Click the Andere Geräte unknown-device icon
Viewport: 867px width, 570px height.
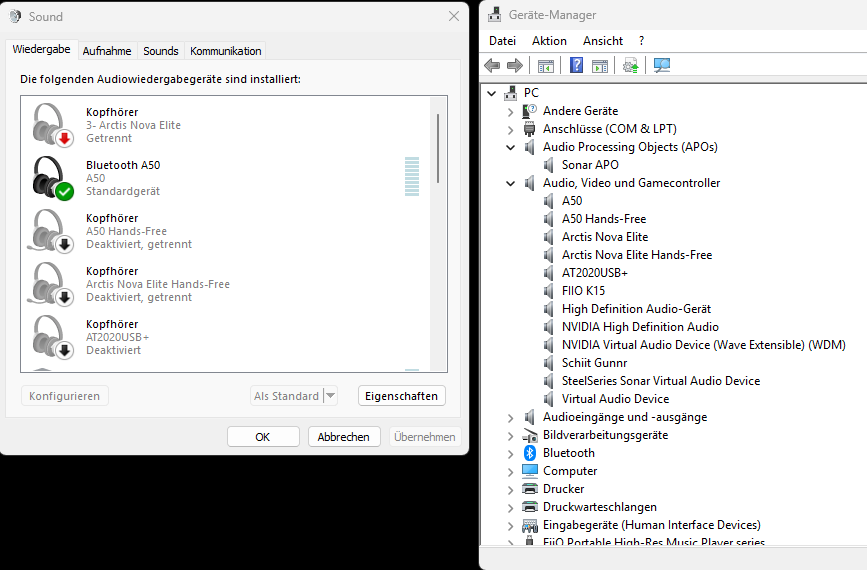click(529, 111)
